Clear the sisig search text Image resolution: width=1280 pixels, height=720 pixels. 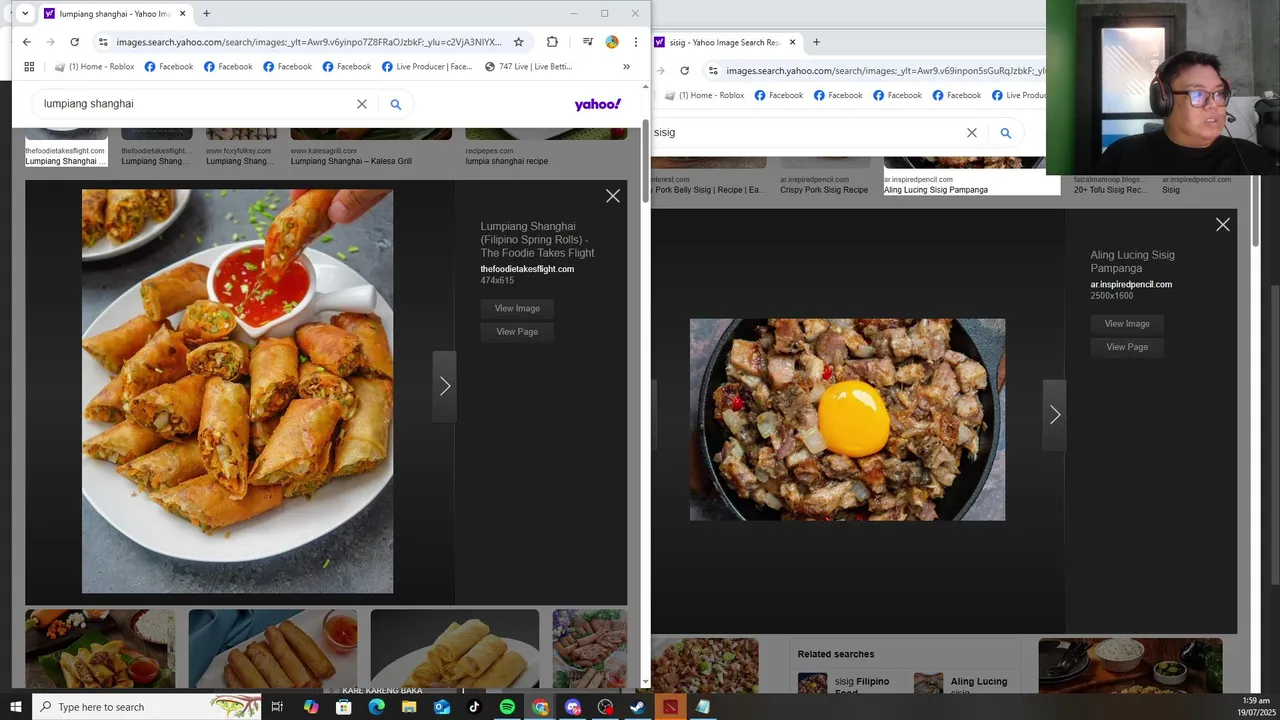click(971, 133)
